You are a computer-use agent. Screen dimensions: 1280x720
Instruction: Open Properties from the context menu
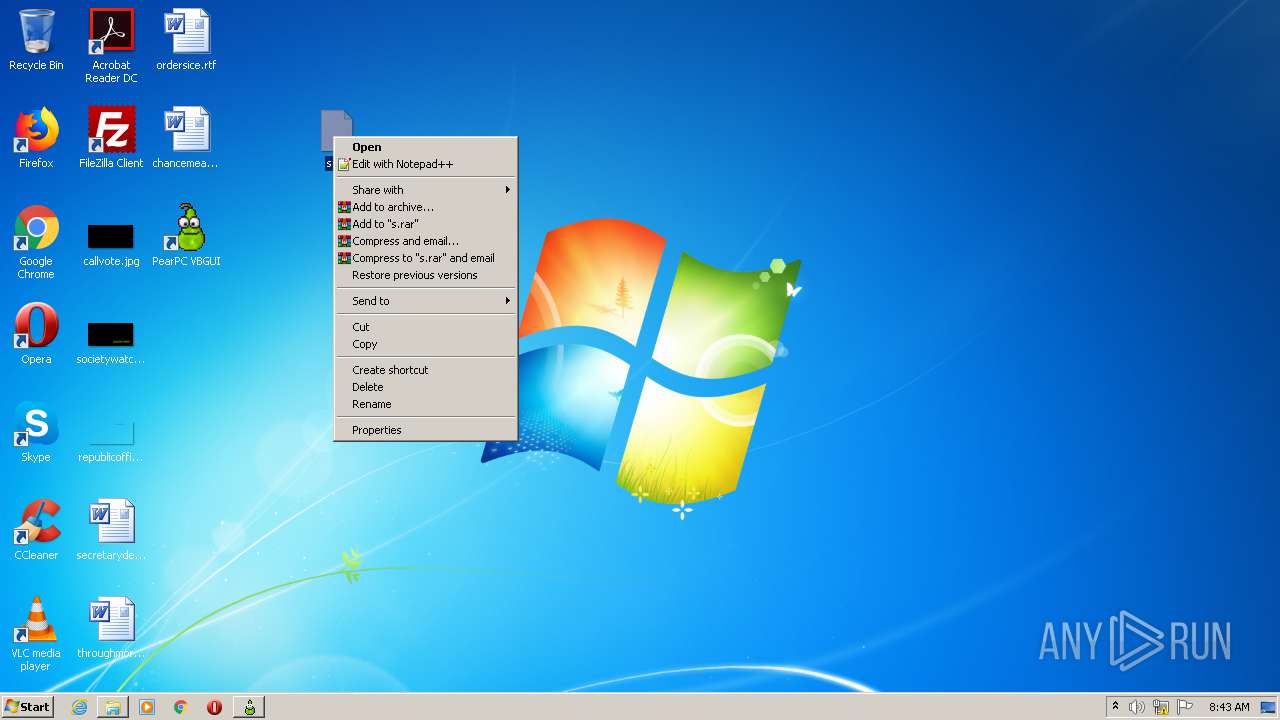(x=425, y=430)
